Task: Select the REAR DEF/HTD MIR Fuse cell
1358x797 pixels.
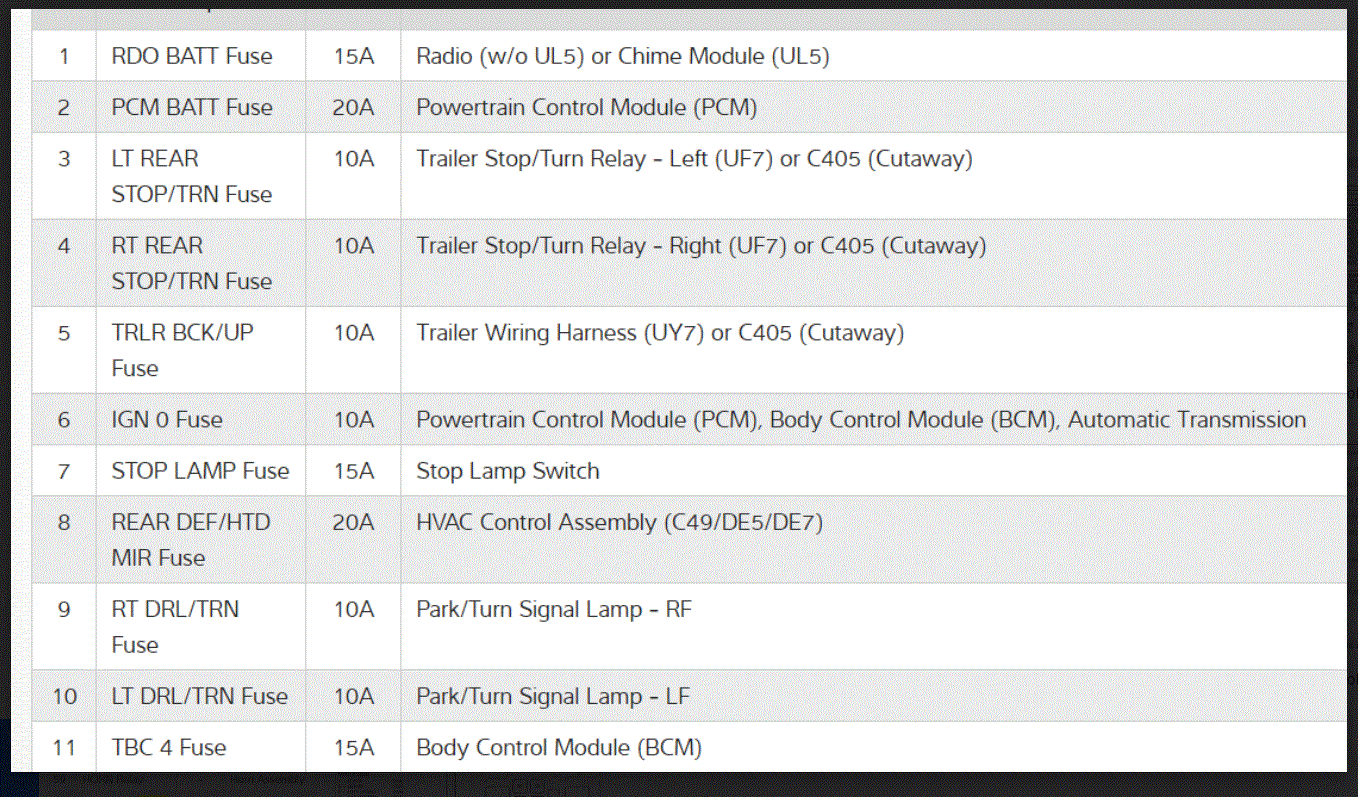Action: tap(191, 540)
